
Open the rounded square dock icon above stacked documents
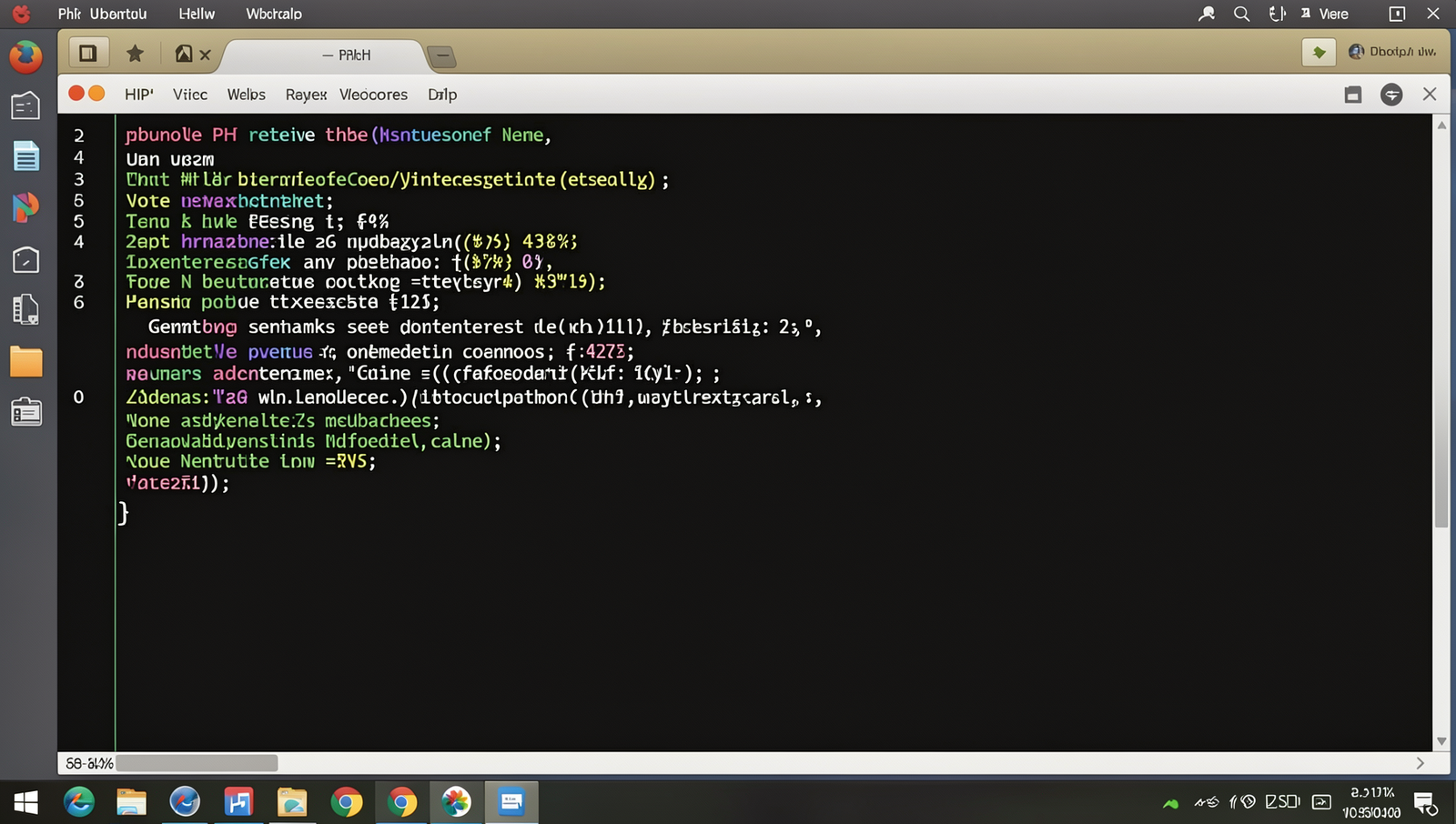pos(25,260)
